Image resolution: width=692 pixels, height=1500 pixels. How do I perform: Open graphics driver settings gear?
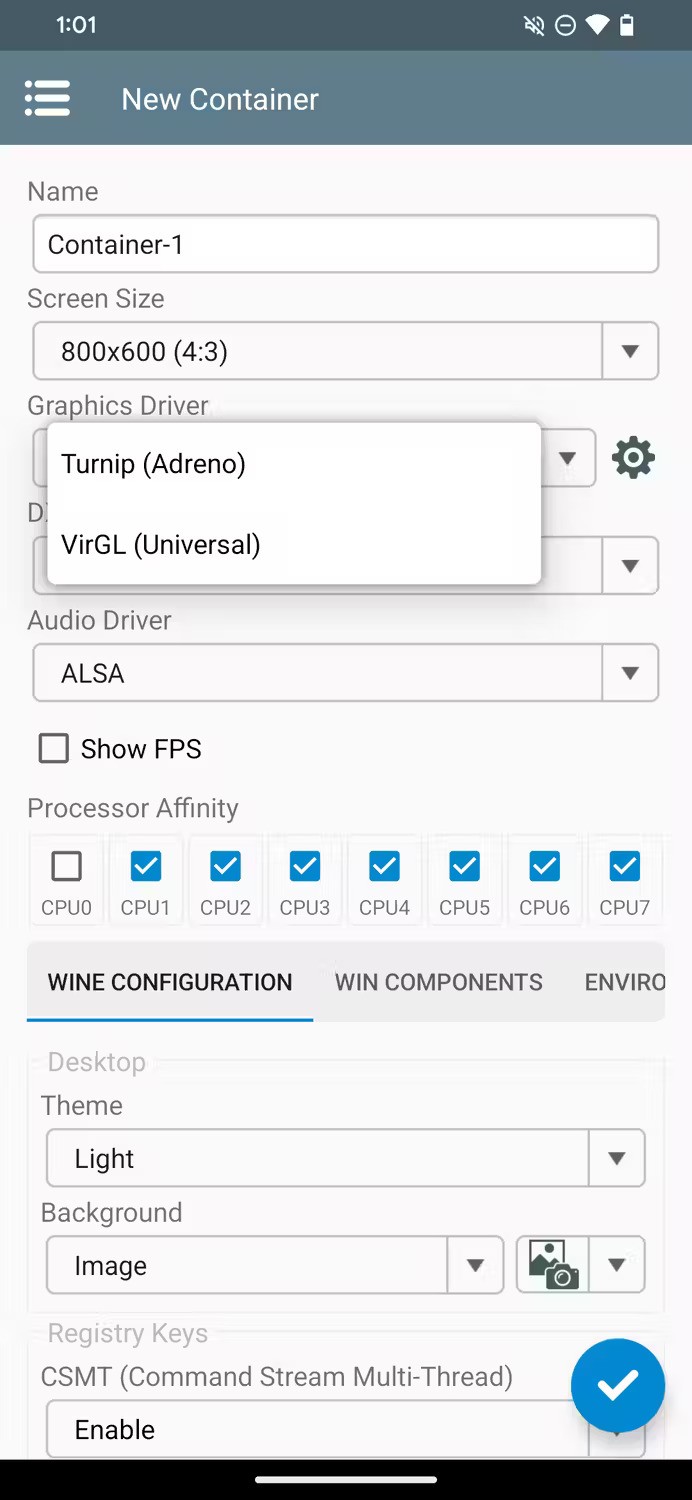click(x=633, y=458)
